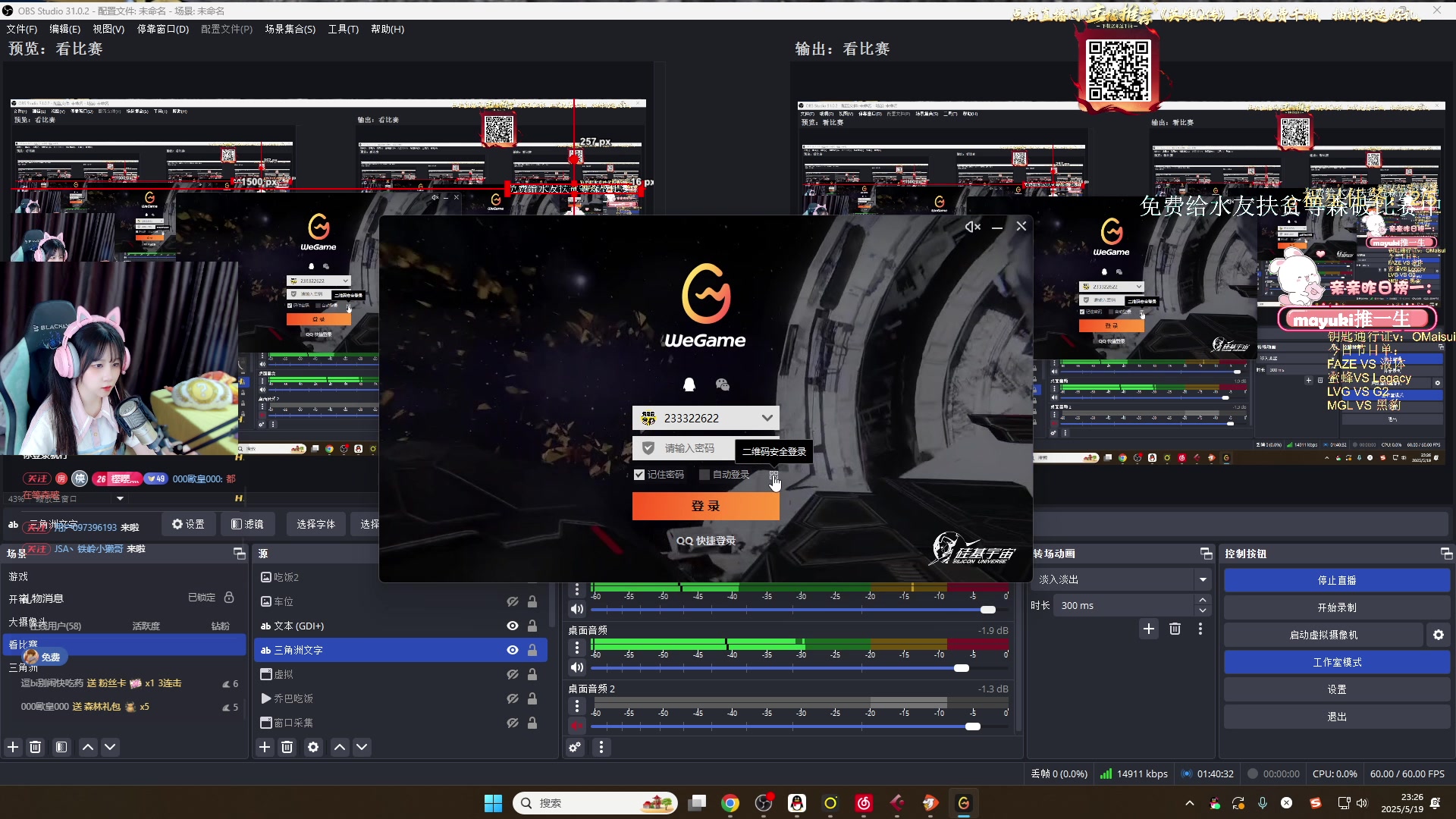
Task: Open properties gear for the selected source
Action: click(313, 748)
